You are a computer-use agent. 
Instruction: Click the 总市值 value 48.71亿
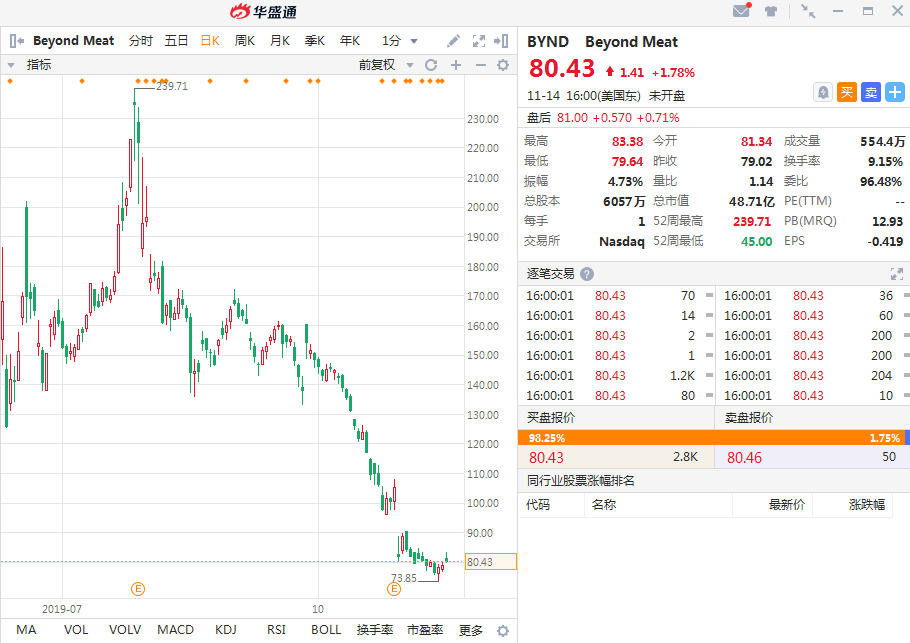tap(752, 201)
